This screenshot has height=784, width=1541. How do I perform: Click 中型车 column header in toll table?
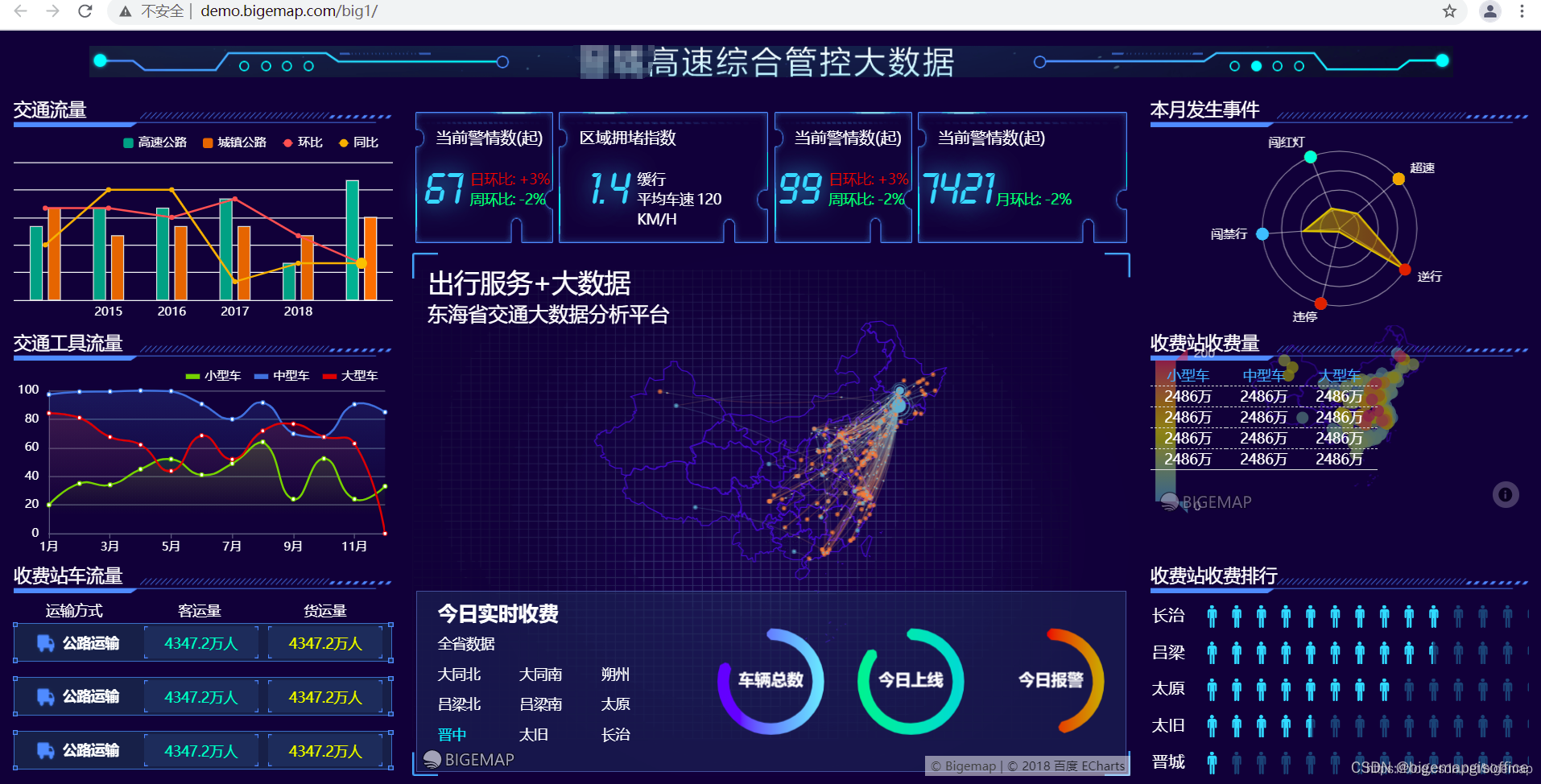[1264, 376]
